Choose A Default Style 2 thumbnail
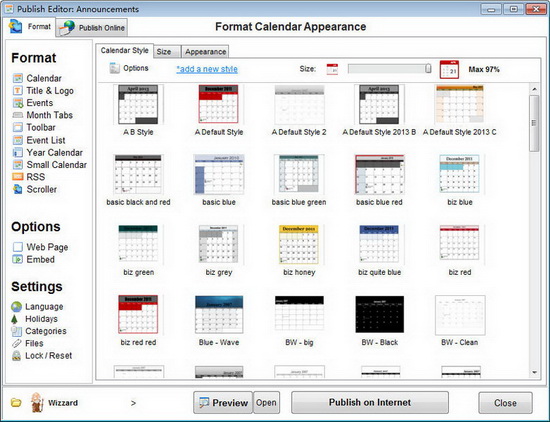The height and width of the screenshot is (422, 550). coord(299,105)
